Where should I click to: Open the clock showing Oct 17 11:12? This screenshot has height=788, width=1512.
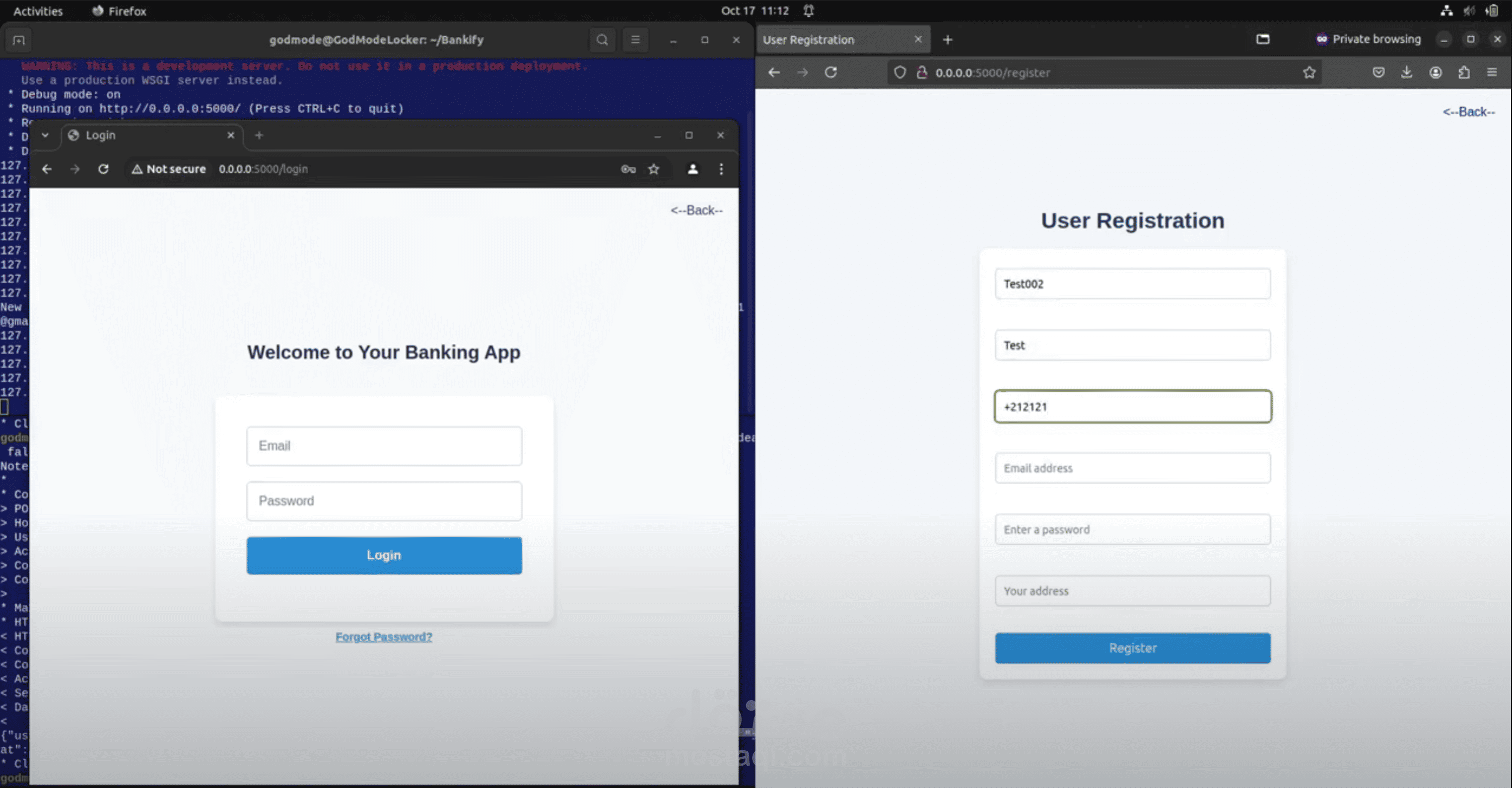pyautogui.click(x=755, y=10)
